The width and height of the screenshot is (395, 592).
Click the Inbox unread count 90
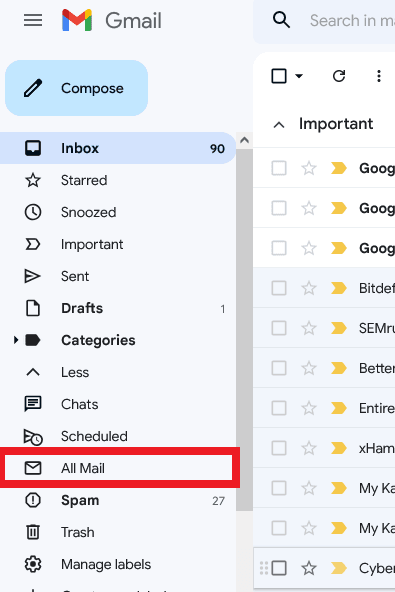coord(218,149)
